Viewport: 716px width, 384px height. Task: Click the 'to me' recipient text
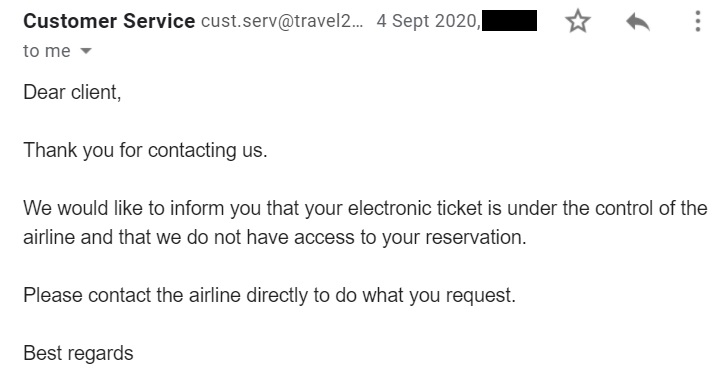[47, 51]
